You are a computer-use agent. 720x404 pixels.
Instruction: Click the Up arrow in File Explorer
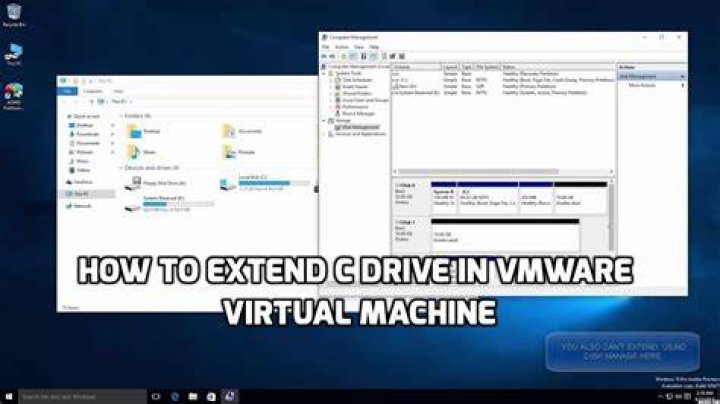tap(92, 101)
